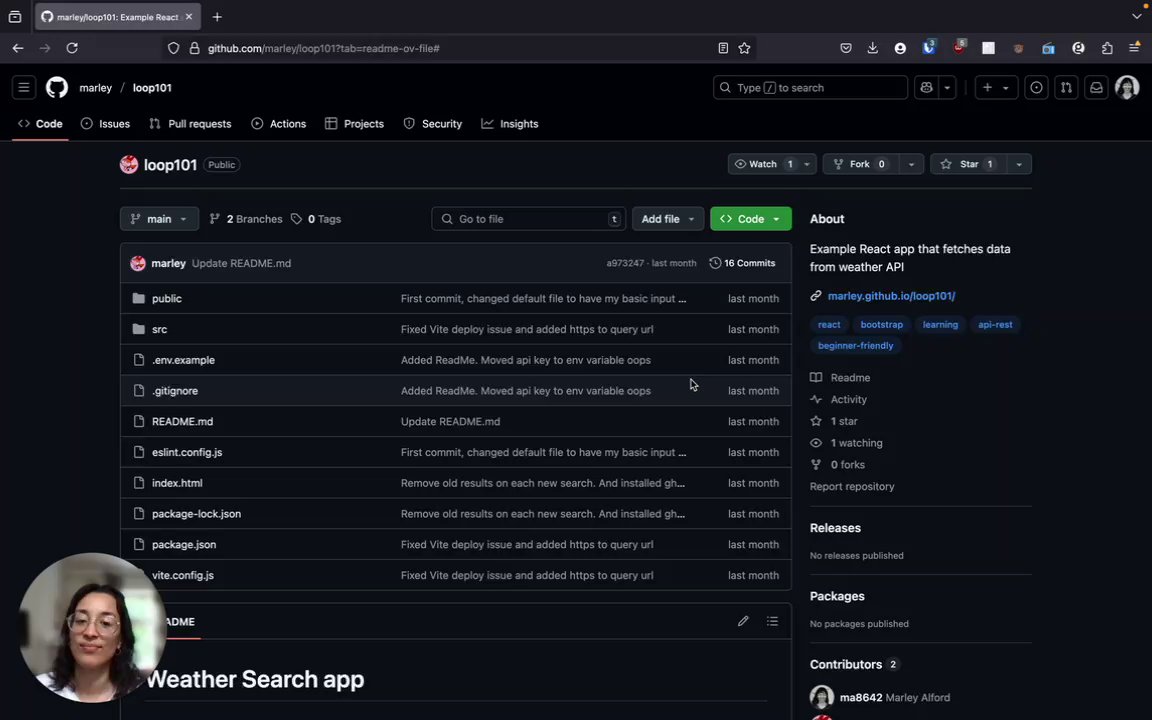Click the Go to file search field
The height and width of the screenshot is (720, 1152).
[528, 219]
